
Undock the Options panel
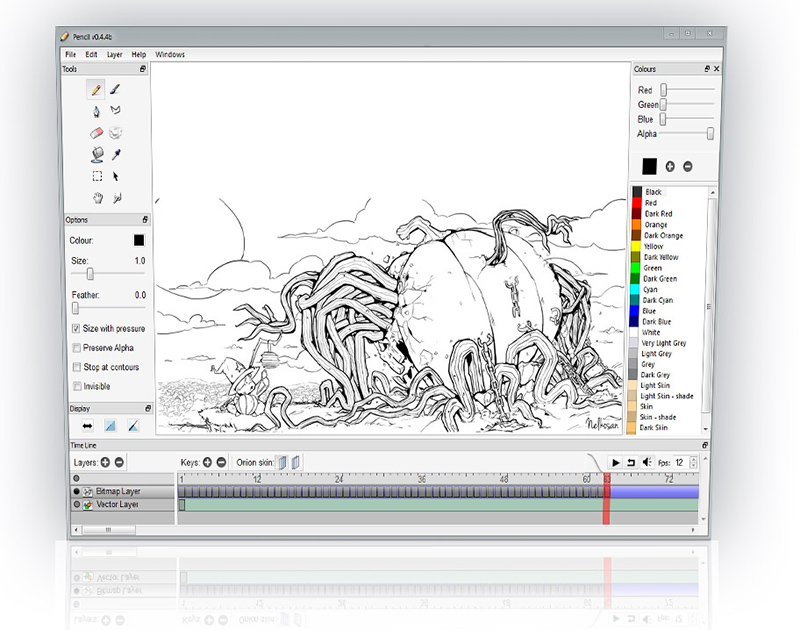(x=145, y=219)
